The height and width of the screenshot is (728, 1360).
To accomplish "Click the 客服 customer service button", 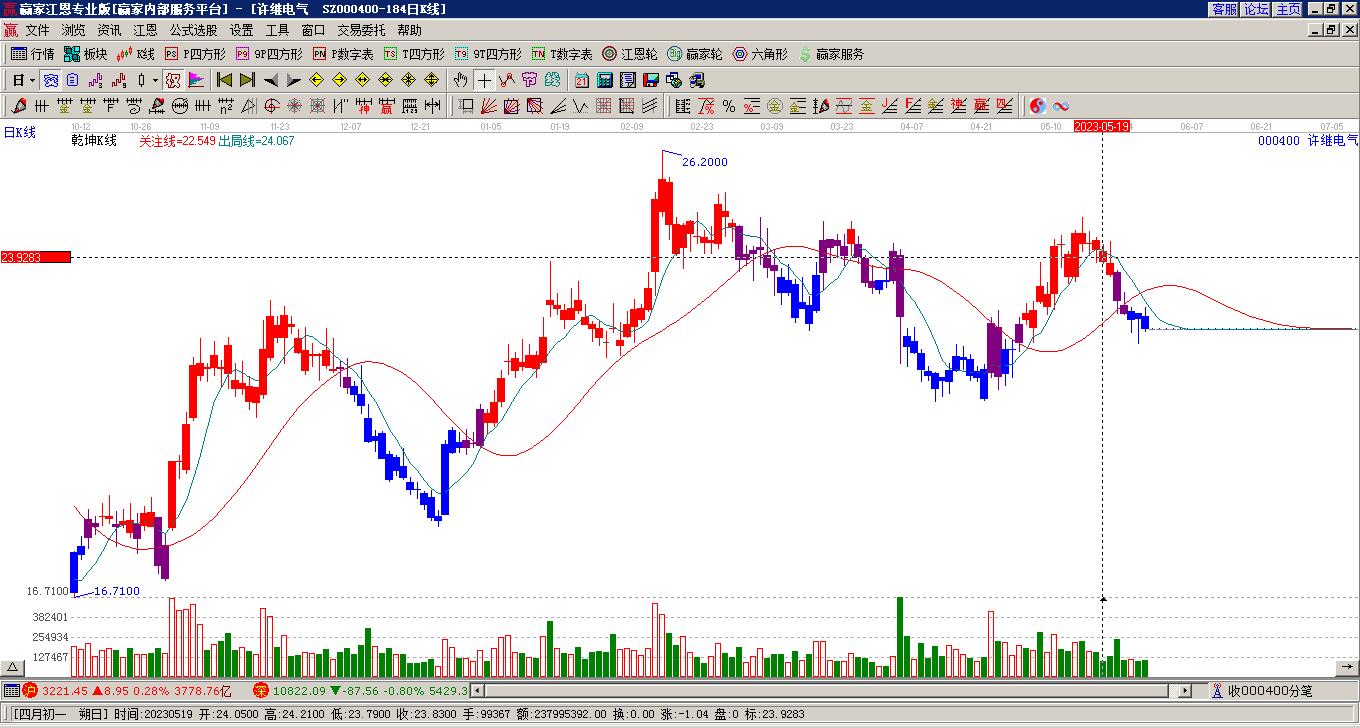I will coord(1224,9).
